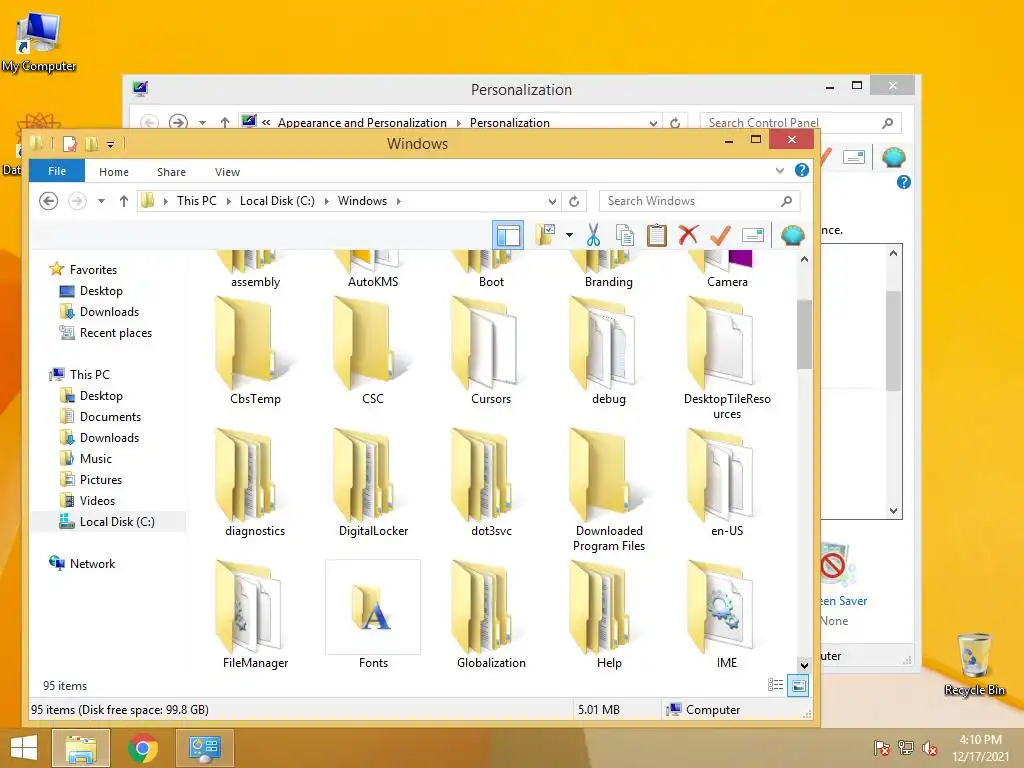Open Help in the Windows explorer ribbon
The width and height of the screenshot is (1024, 768).
point(802,170)
